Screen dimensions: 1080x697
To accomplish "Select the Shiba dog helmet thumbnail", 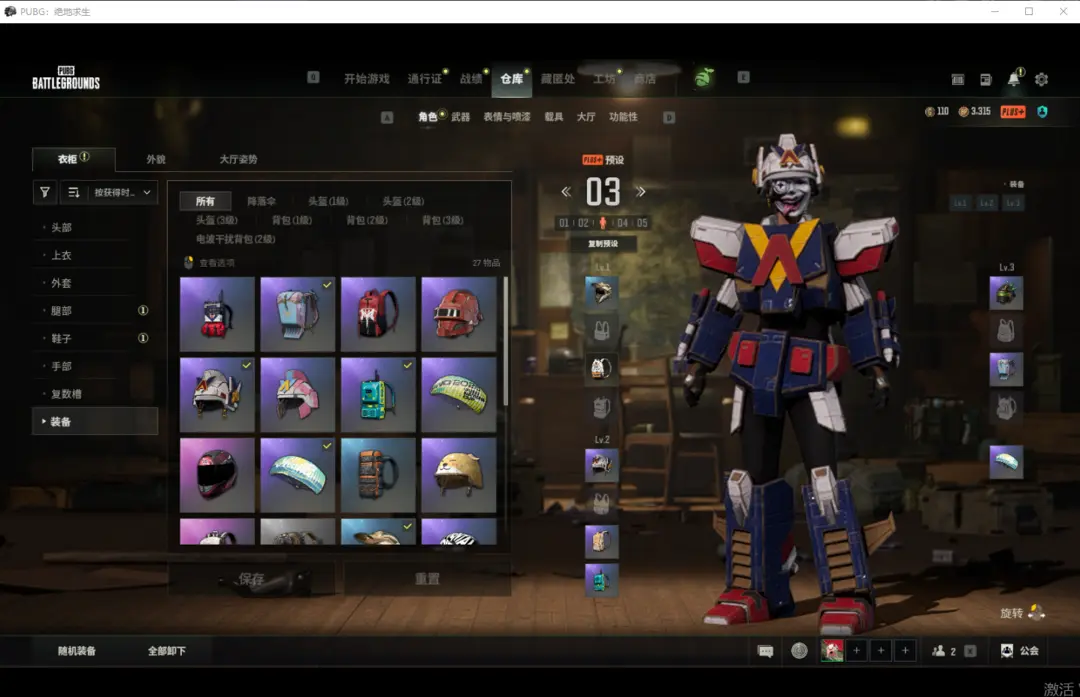I will pos(459,475).
